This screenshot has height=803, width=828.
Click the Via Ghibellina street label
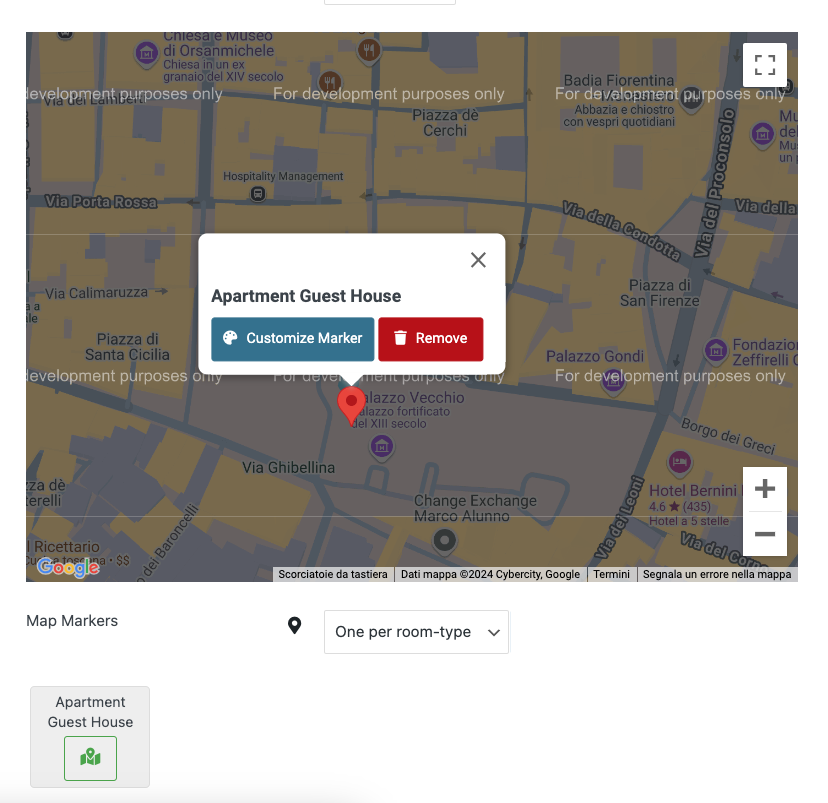(288, 468)
